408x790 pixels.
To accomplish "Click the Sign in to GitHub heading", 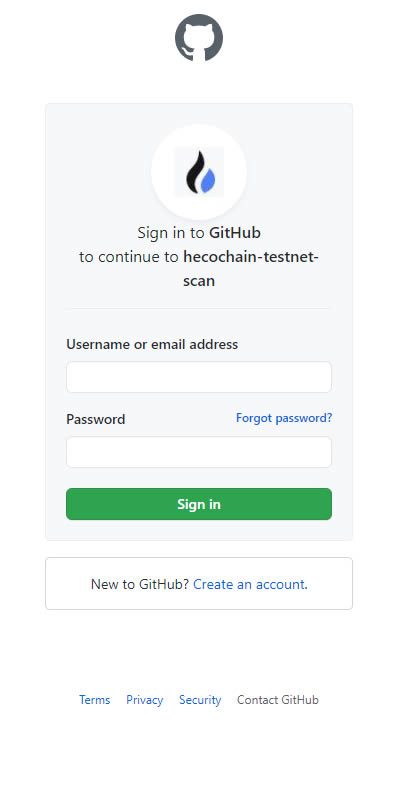I will click(199, 233).
